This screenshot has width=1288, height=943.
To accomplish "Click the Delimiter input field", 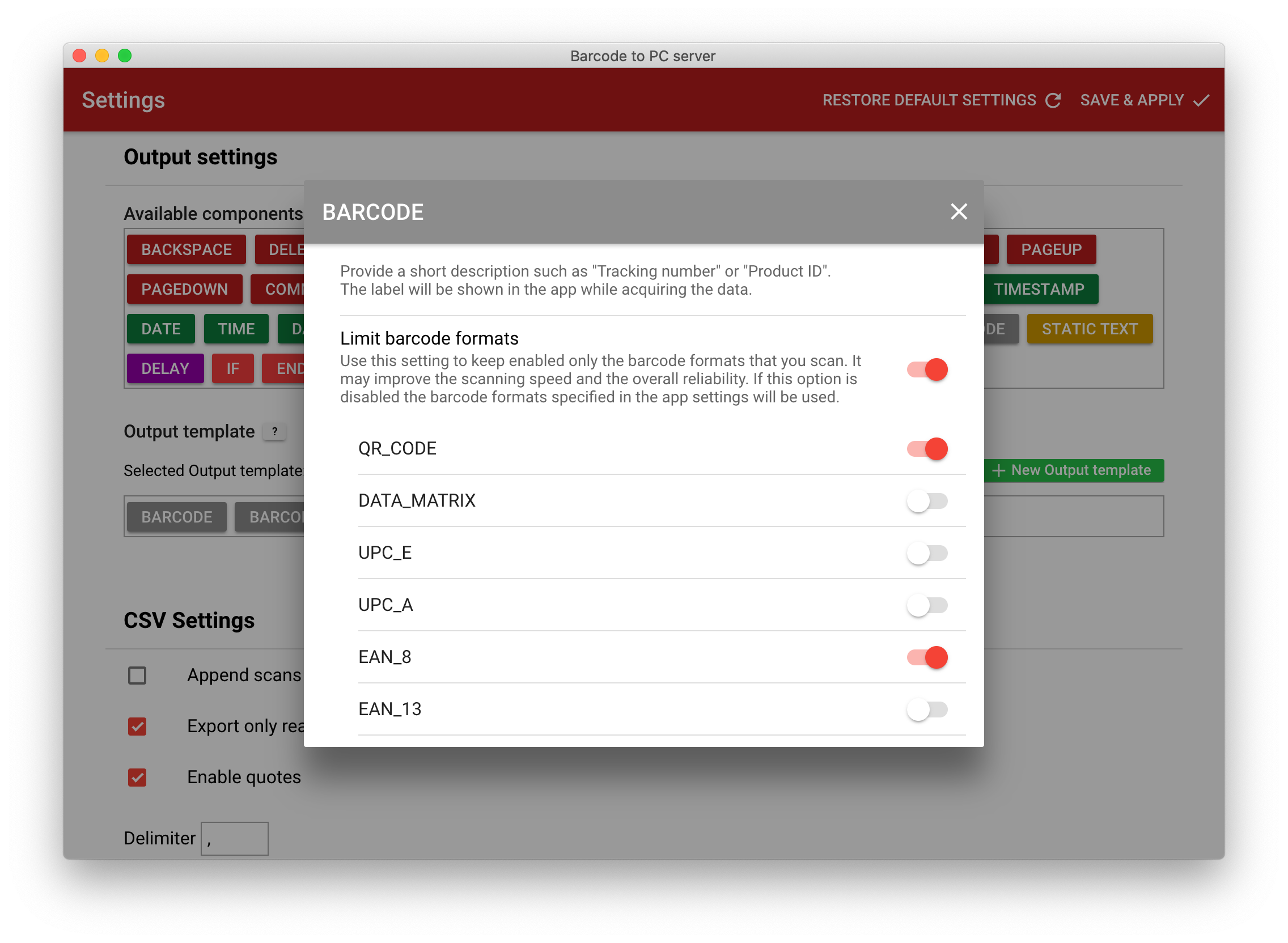I will coord(234,838).
